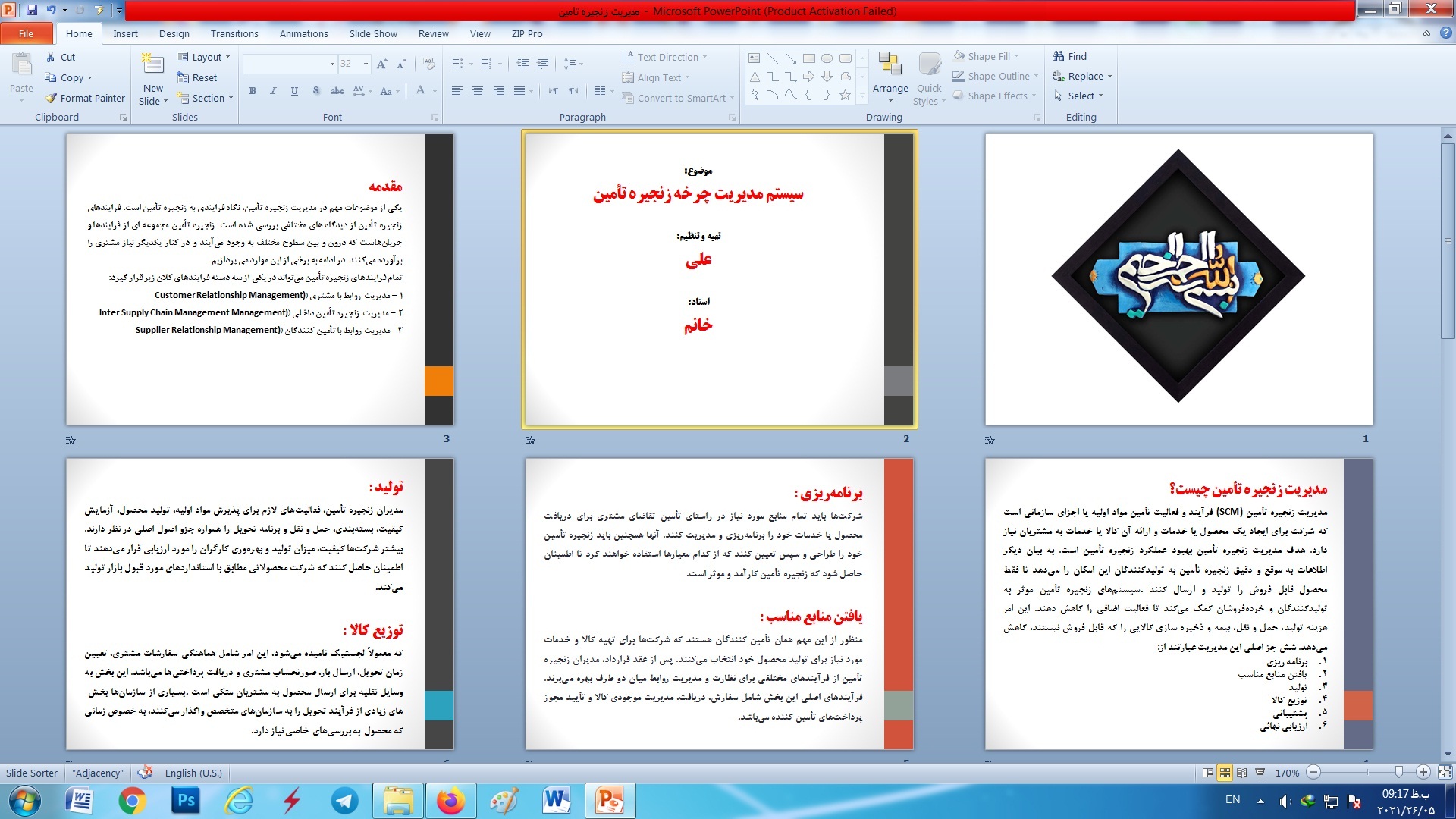Image resolution: width=1456 pixels, height=819 pixels.
Task: Click the Align Text button
Action: tap(657, 77)
